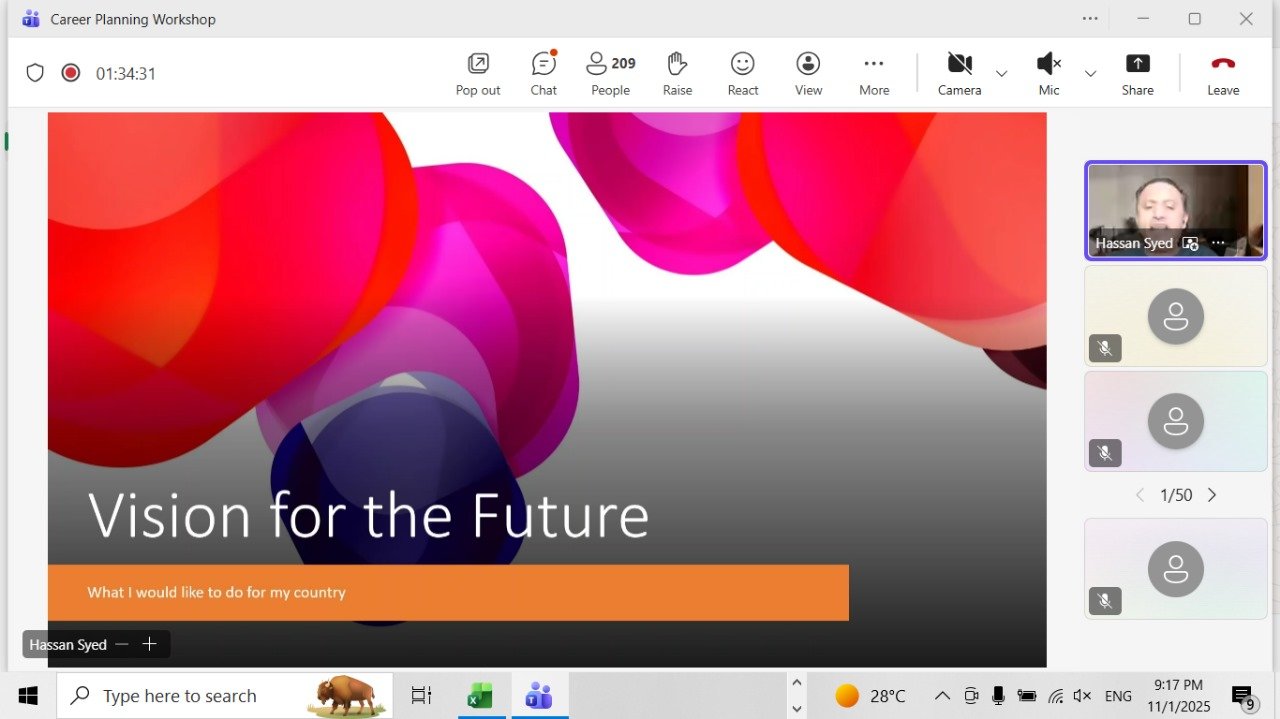The image size is (1280, 719).
Task: Leave the meeting
Action: click(1222, 74)
